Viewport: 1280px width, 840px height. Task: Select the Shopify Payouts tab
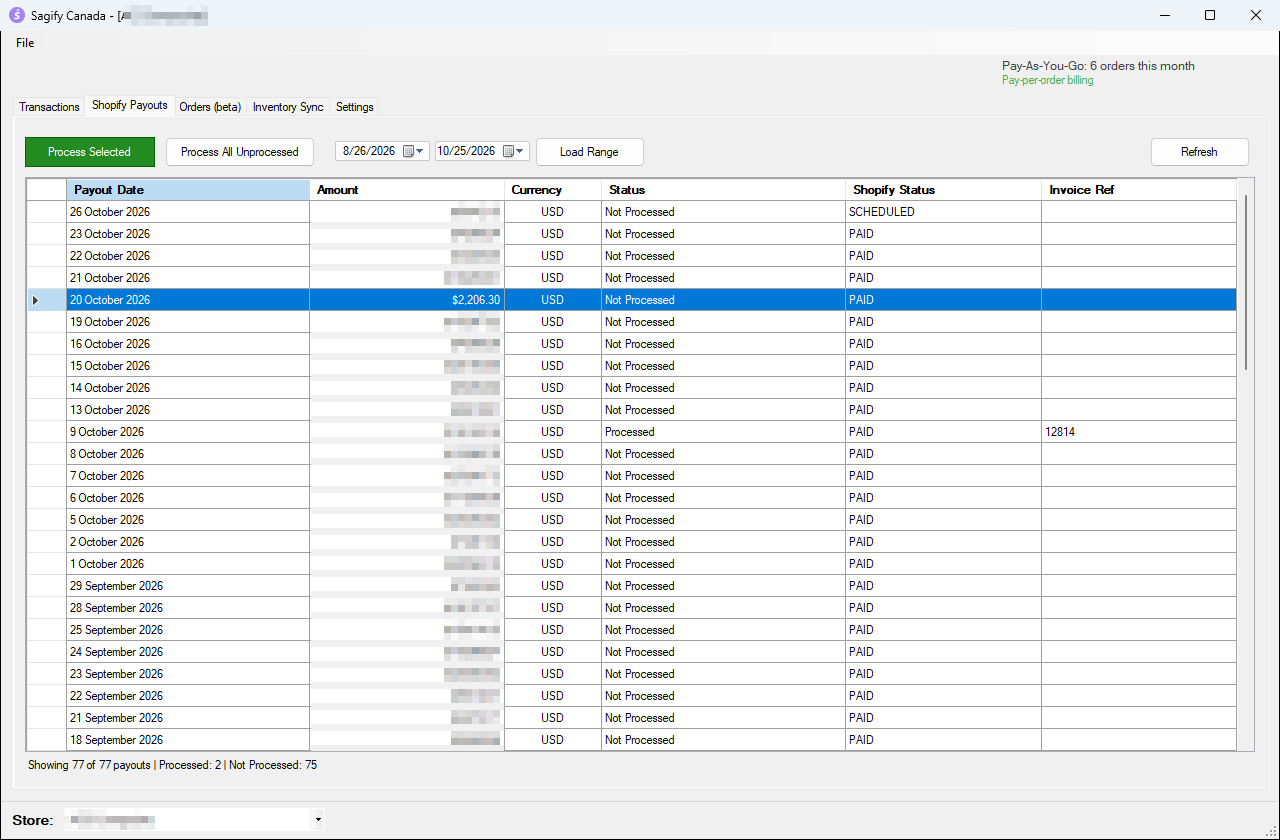tap(130, 105)
